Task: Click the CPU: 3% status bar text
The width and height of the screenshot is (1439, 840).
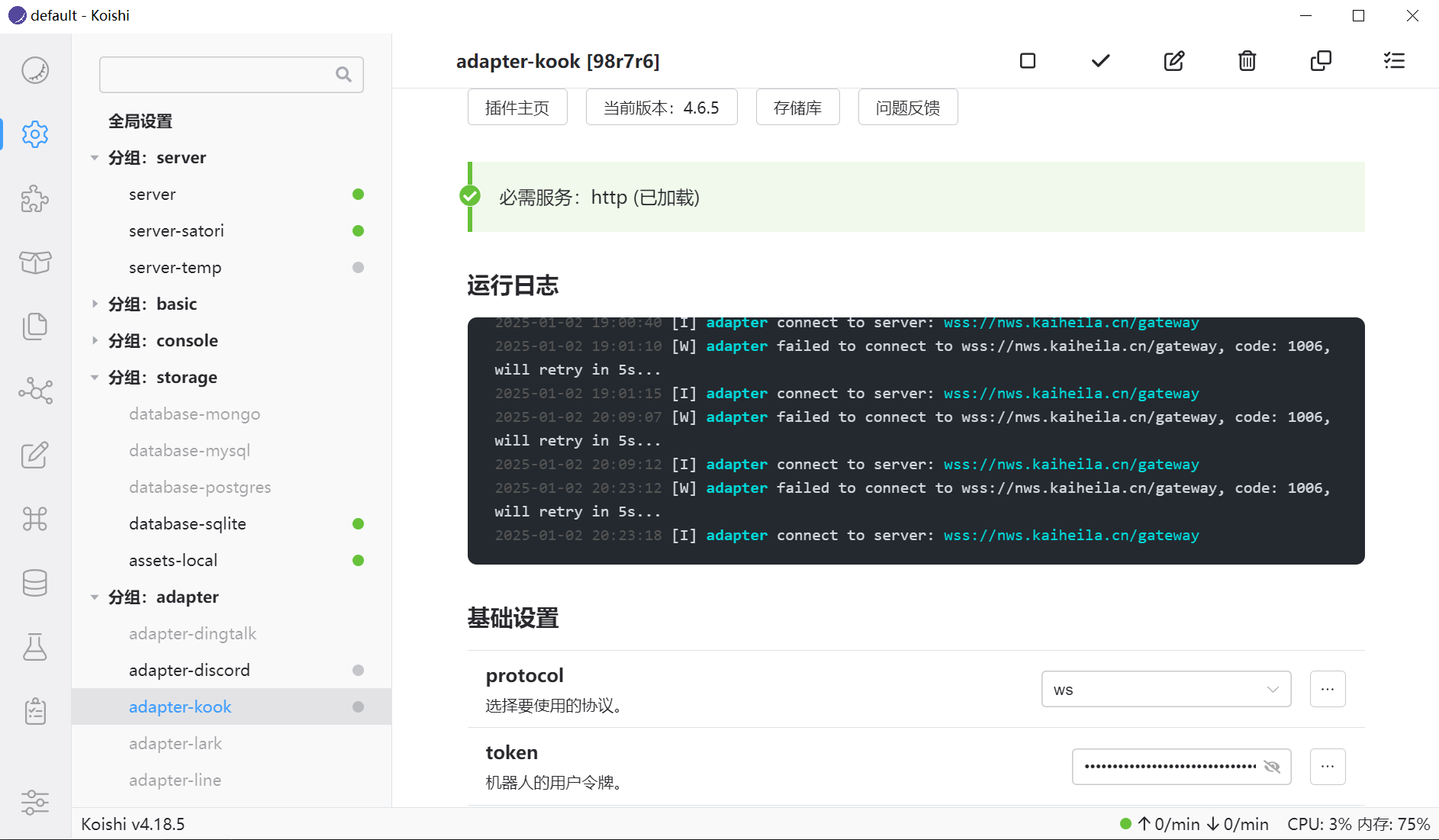Action: point(1319,824)
